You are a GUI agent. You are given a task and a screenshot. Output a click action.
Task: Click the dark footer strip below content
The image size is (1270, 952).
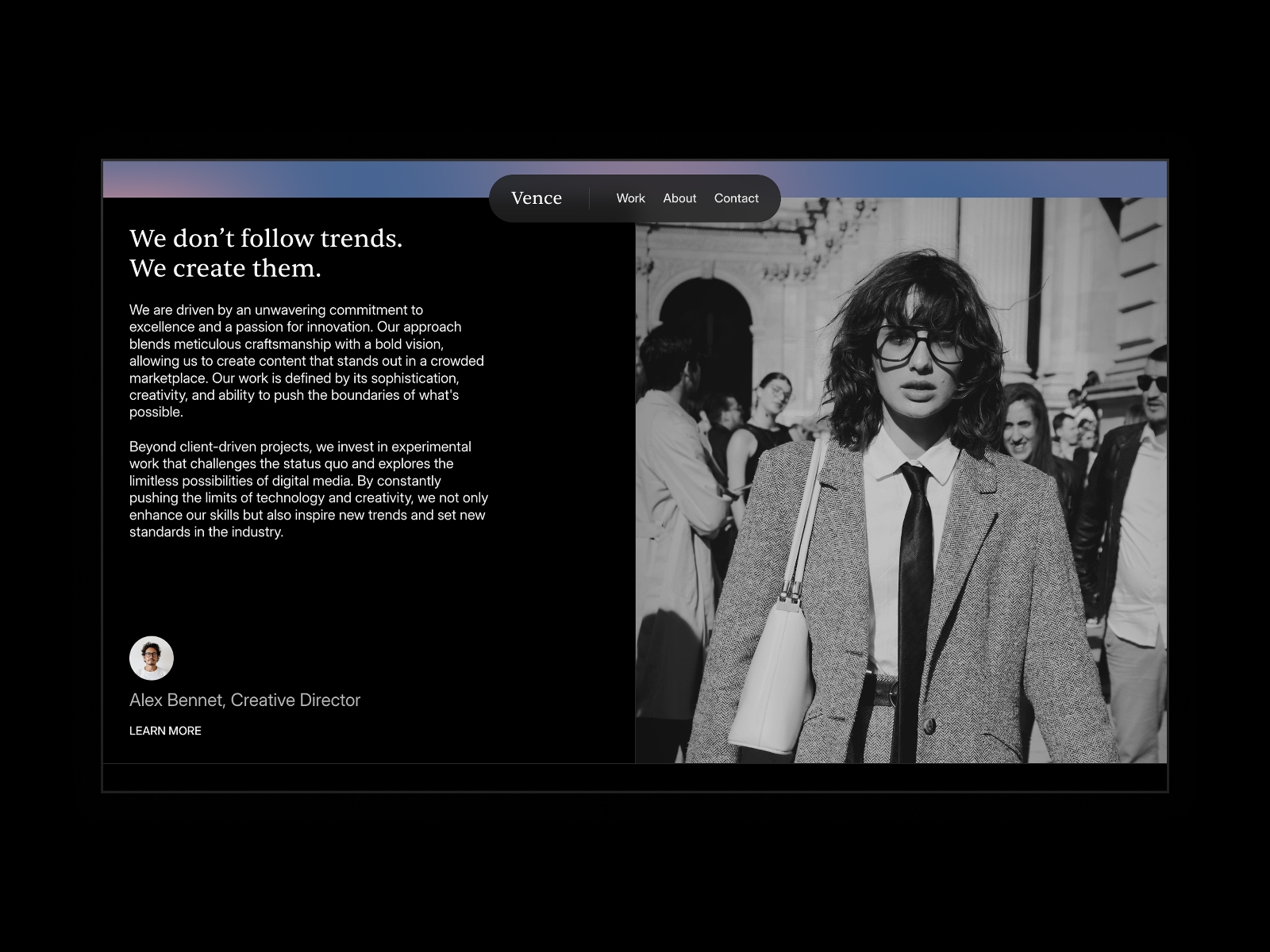[x=635, y=777]
